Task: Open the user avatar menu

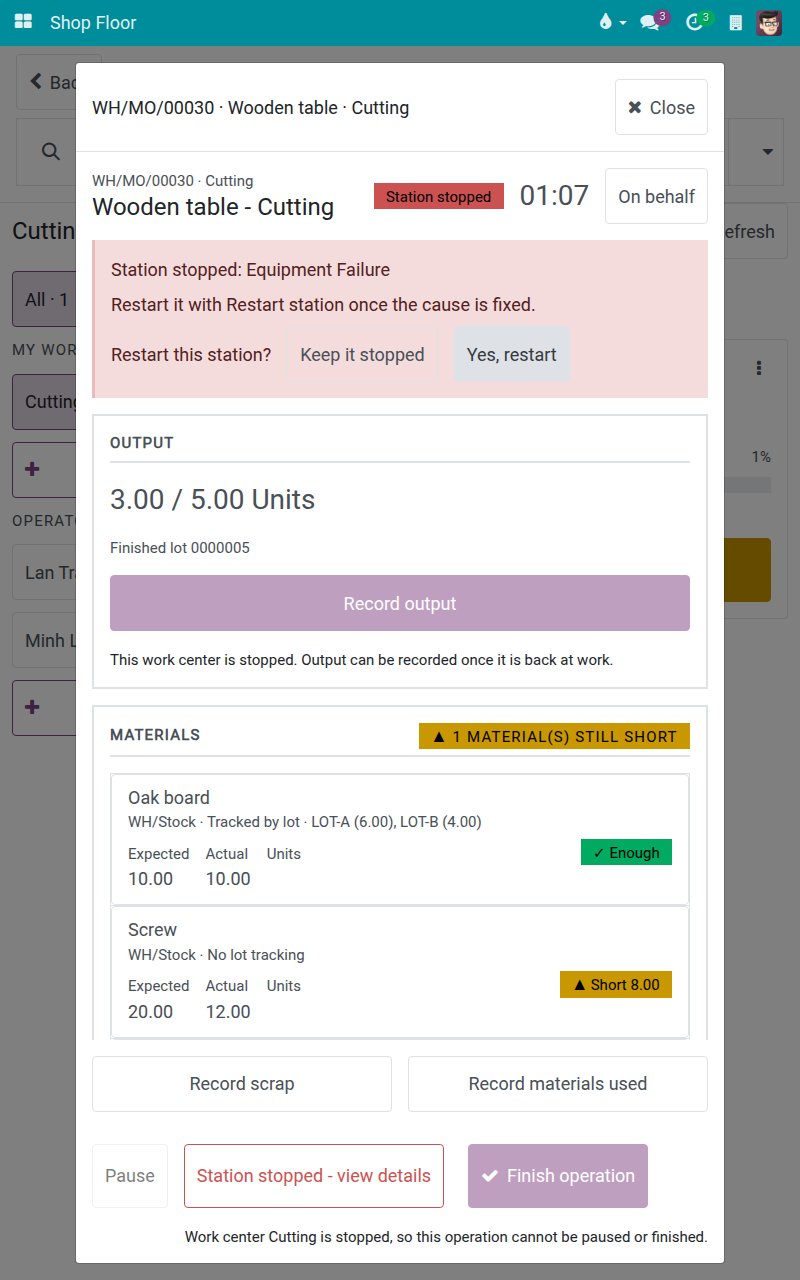Action: point(769,22)
